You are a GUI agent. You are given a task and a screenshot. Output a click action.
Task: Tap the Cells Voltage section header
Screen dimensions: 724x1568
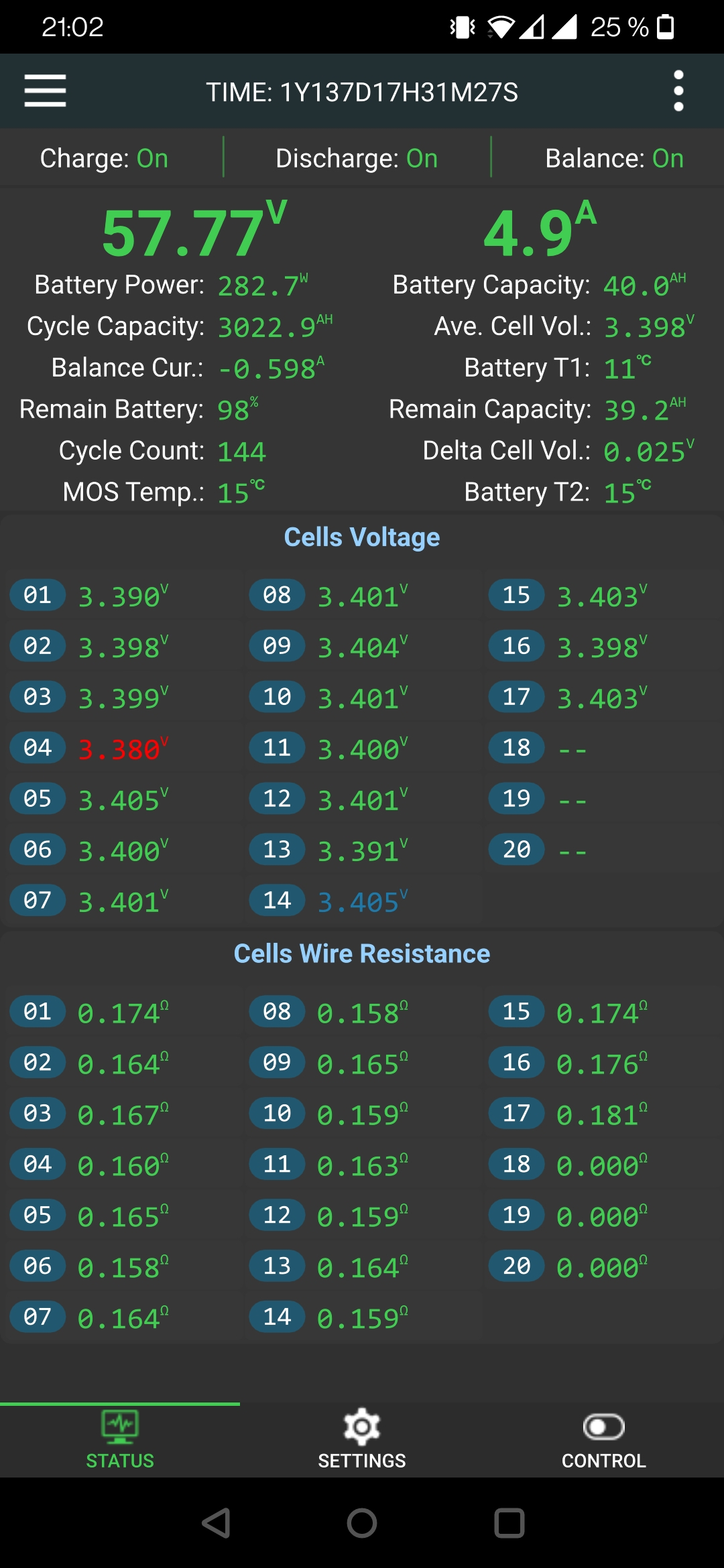[362, 537]
